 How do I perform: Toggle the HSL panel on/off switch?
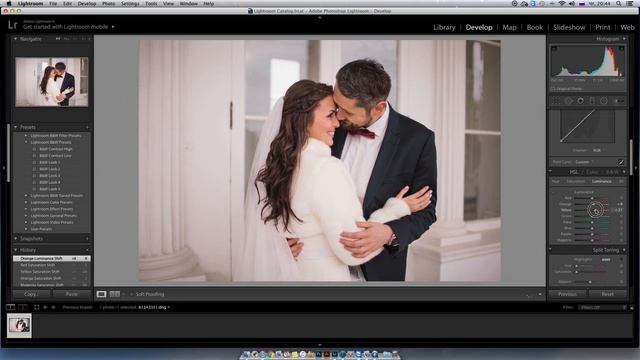click(551, 172)
